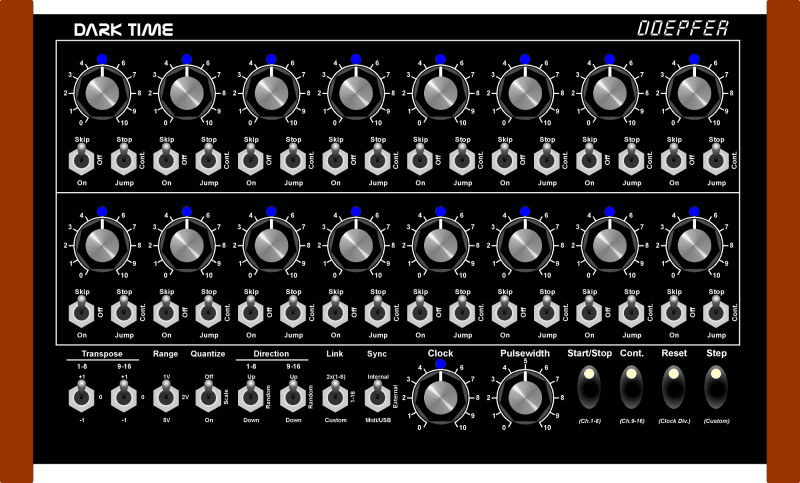Click the step 4 knob in upper row

[x=356, y=93]
